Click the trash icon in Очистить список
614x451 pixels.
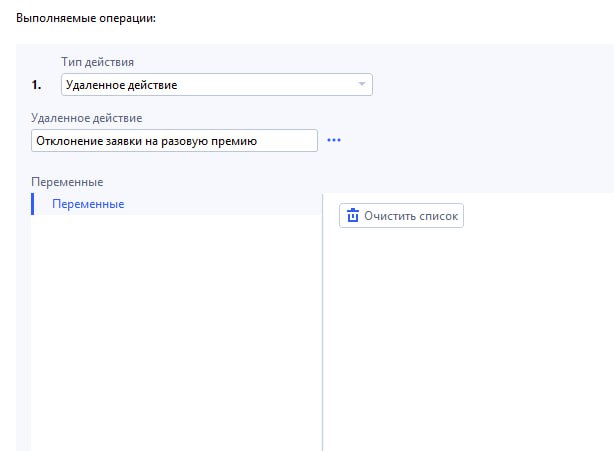[x=352, y=215]
